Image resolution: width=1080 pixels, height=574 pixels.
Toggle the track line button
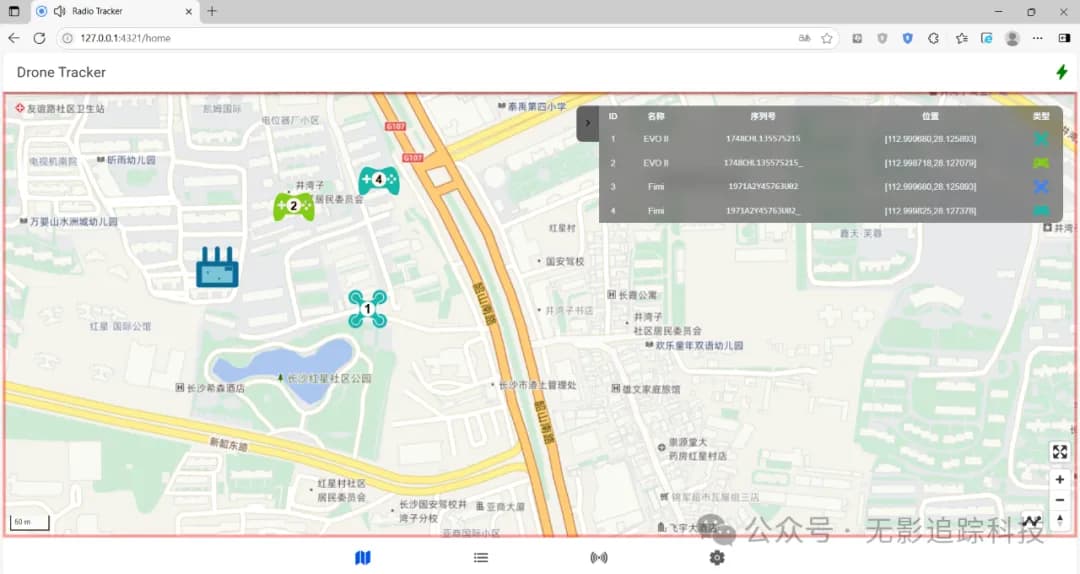(1032, 521)
